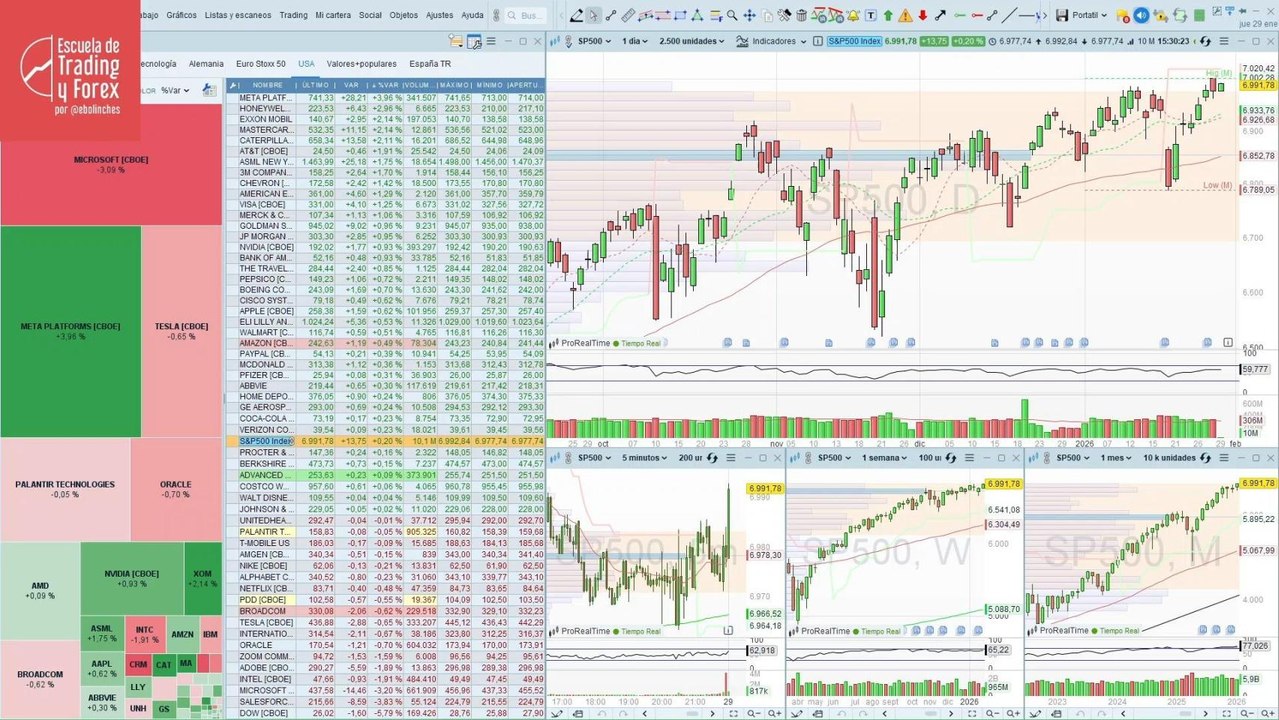Select the diagonal line drawing tool

click(1010, 15)
